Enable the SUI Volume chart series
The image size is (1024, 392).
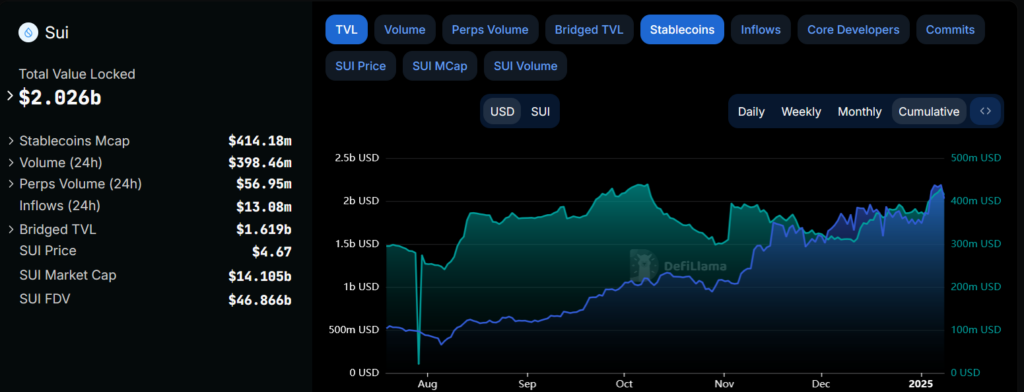pyautogui.click(x=525, y=66)
